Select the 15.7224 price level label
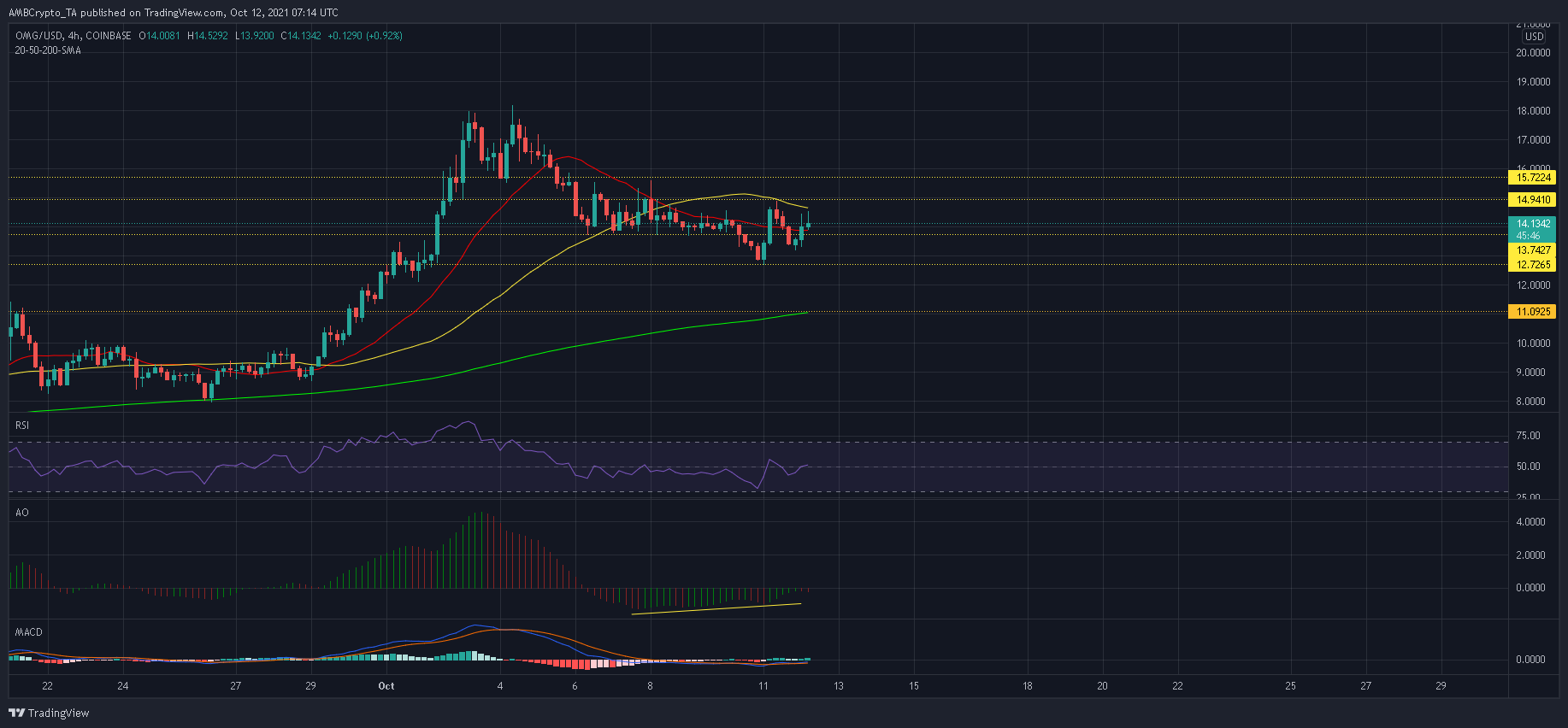This screenshot has height=728, width=1568. pos(1533,178)
